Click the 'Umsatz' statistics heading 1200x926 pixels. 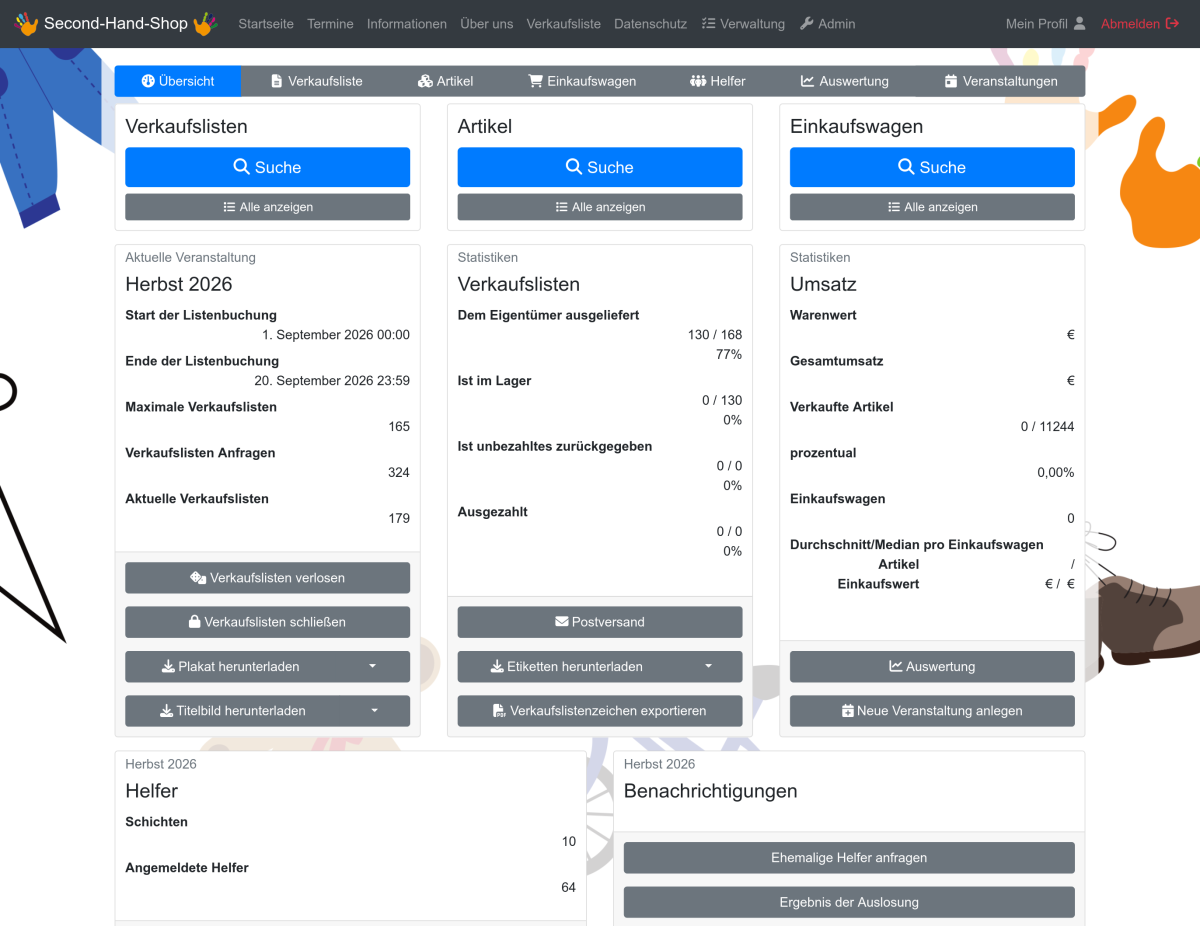pos(823,284)
